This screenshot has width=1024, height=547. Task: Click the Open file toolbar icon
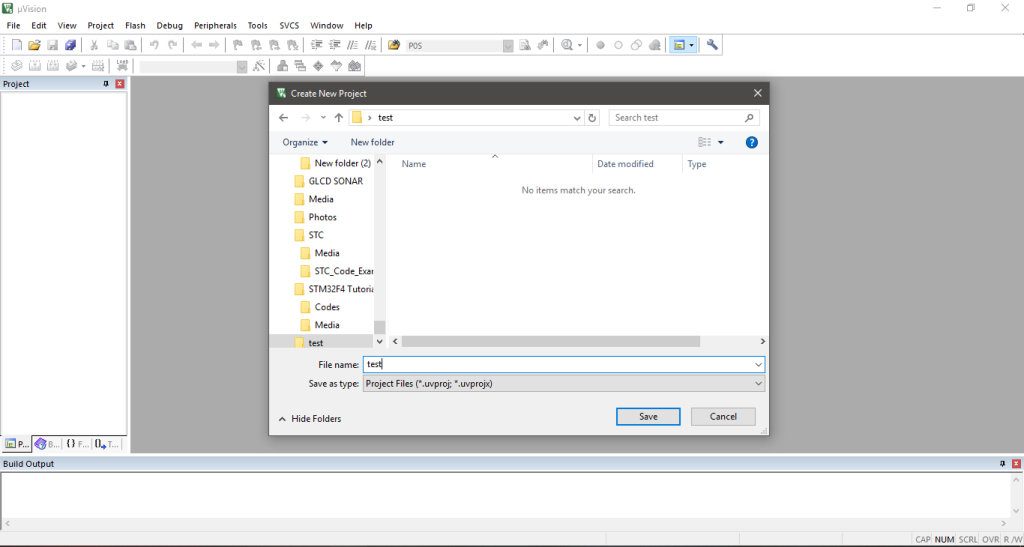click(34, 45)
